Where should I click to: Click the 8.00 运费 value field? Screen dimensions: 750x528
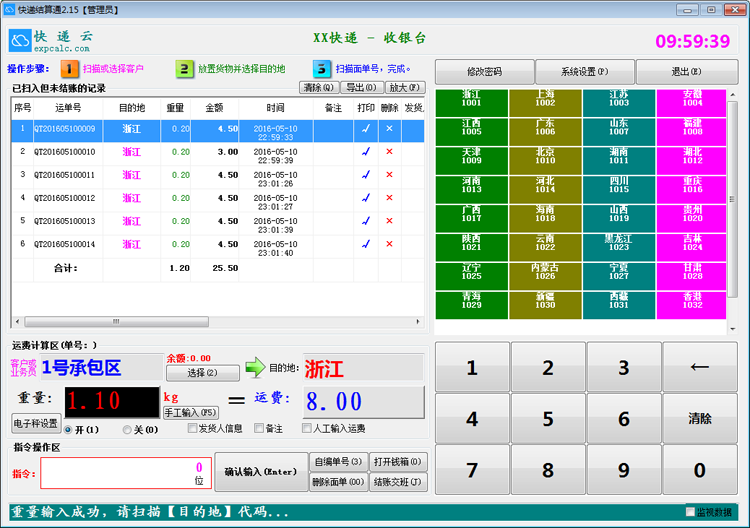364,402
